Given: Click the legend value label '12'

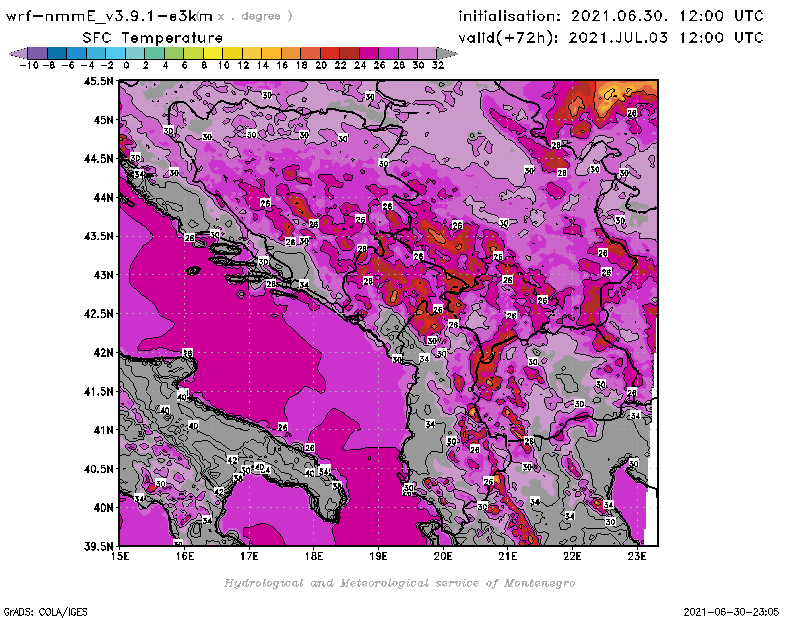Looking at the screenshot, I should (243, 65).
